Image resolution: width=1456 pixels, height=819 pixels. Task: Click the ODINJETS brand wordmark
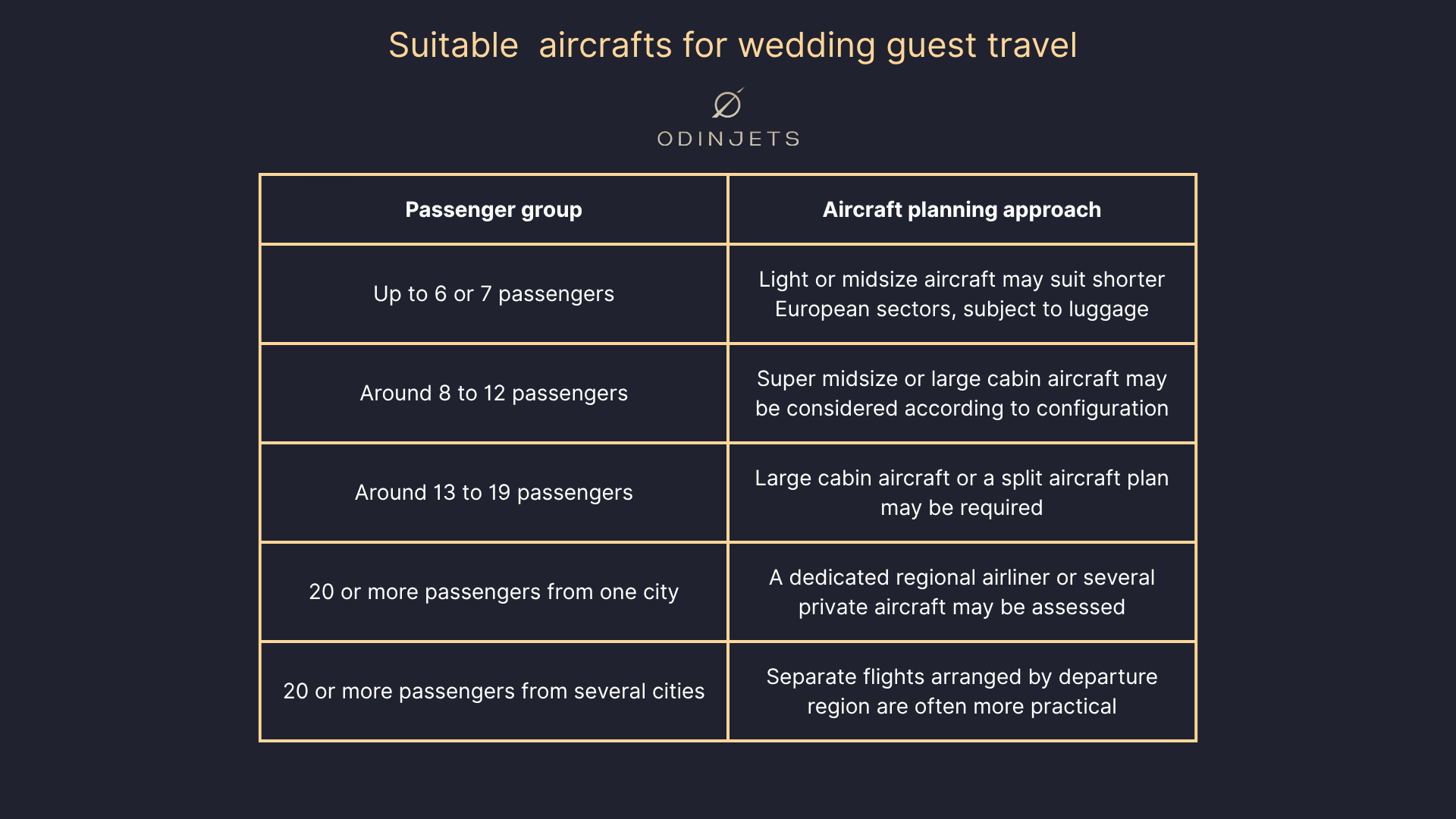click(x=729, y=139)
